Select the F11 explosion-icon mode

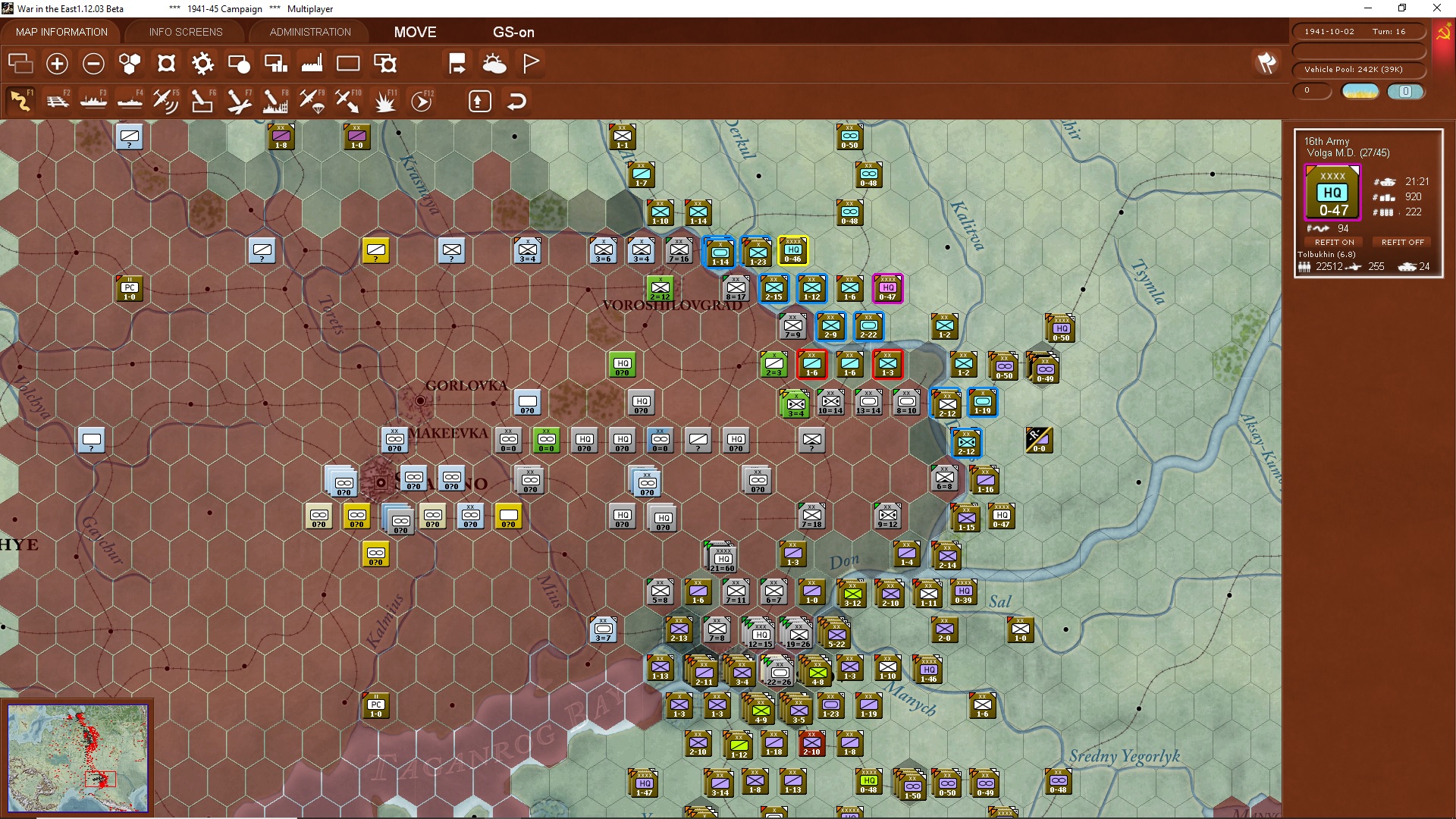pos(384,101)
